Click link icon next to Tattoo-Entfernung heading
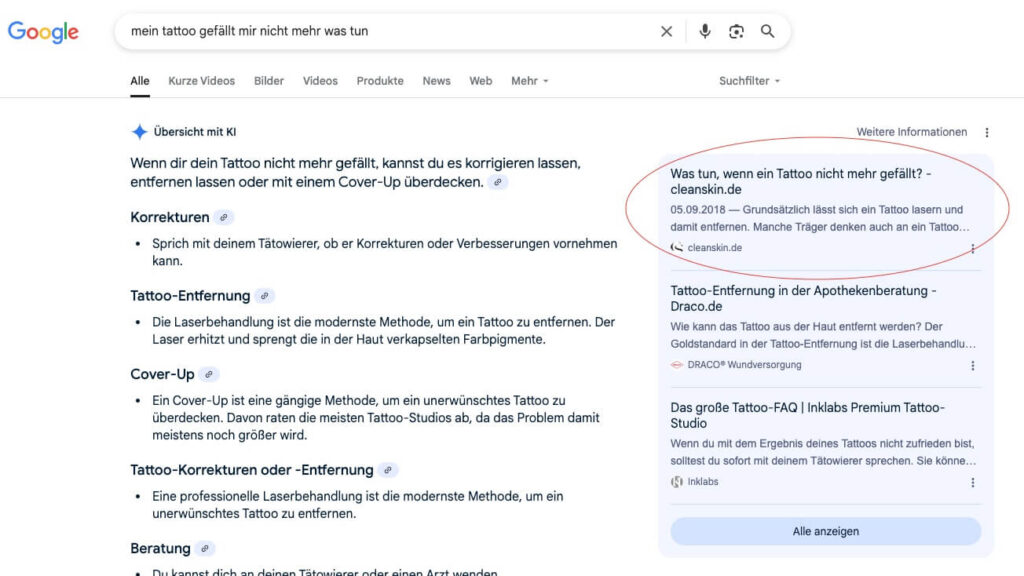The height and width of the screenshot is (576, 1024). pyautogui.click(x=264, y=296)
